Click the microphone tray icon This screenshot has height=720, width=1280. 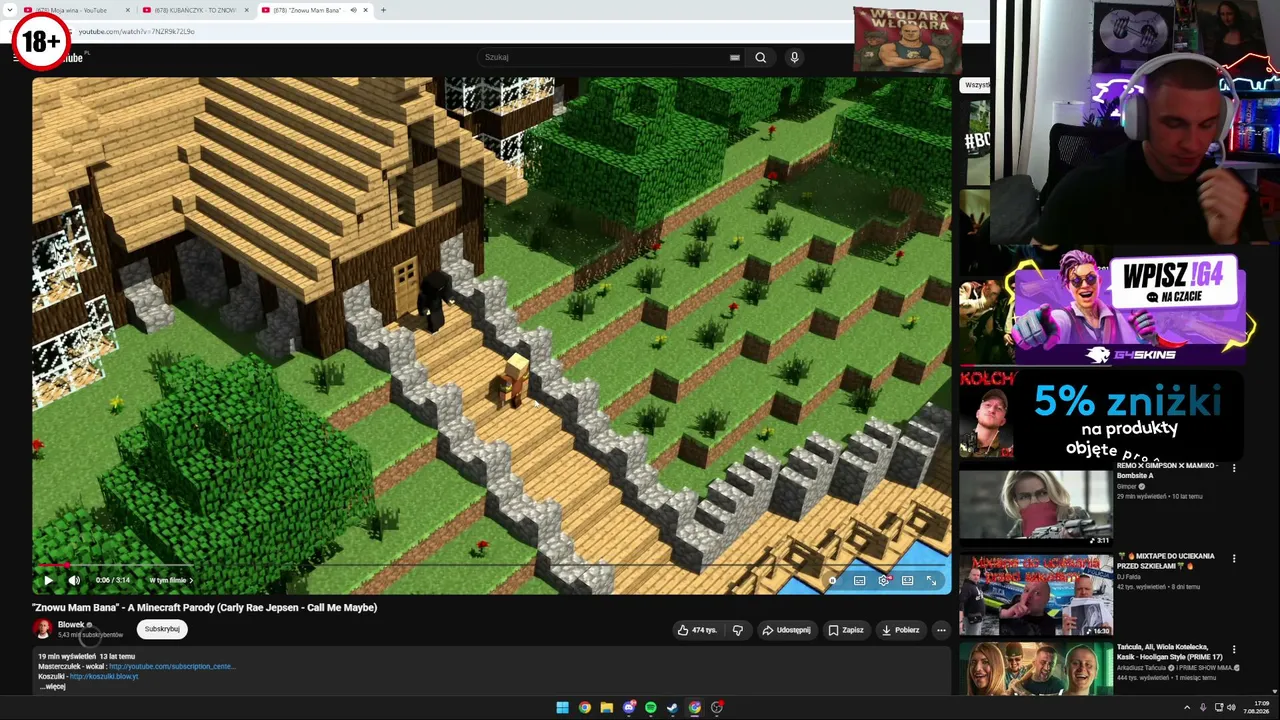point(1203,708)
